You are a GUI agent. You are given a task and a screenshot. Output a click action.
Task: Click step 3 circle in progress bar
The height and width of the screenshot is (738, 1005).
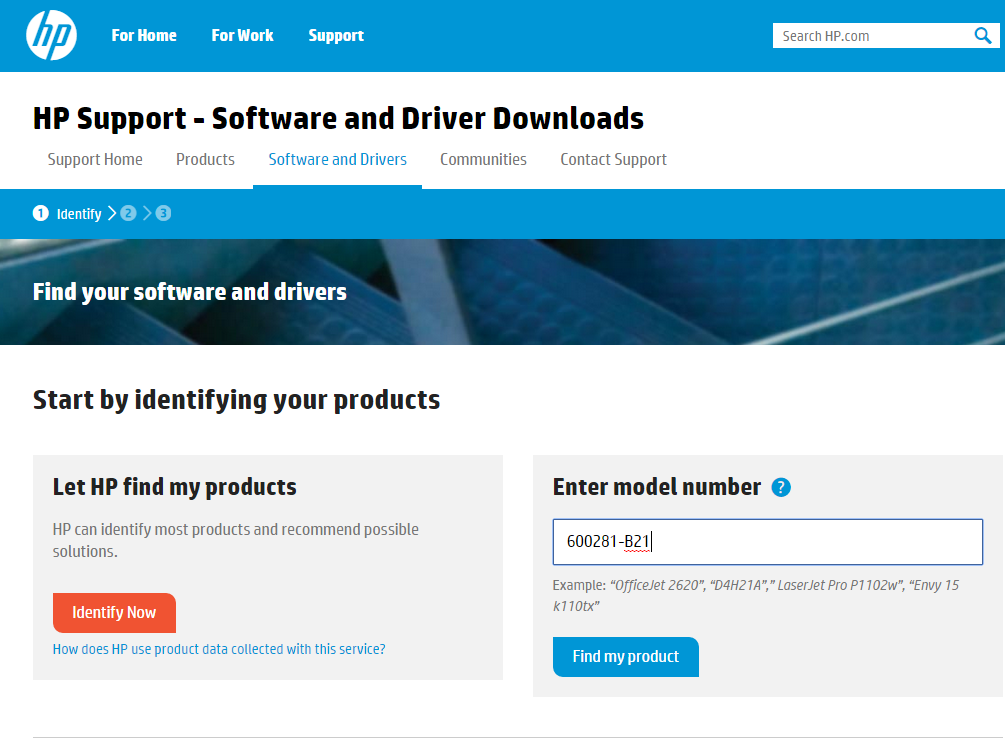point(163,213)
